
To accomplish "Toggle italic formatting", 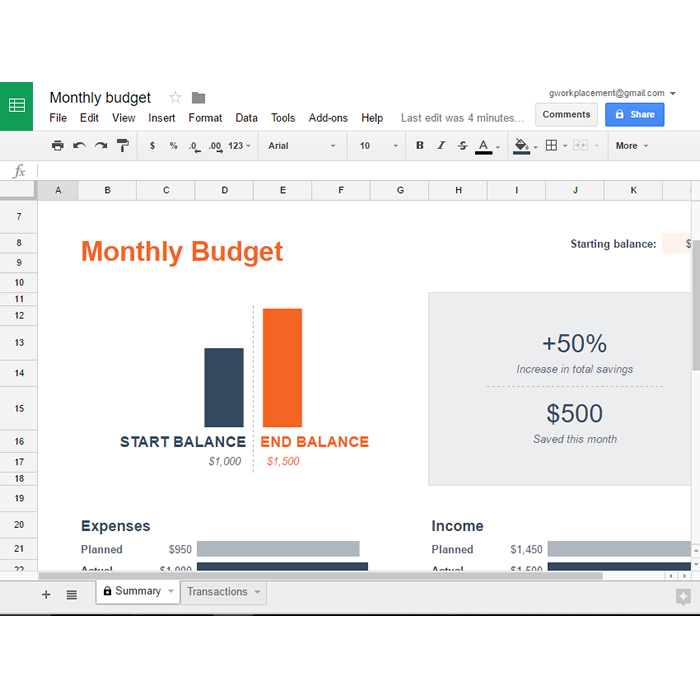I will (x=441, y=145).
